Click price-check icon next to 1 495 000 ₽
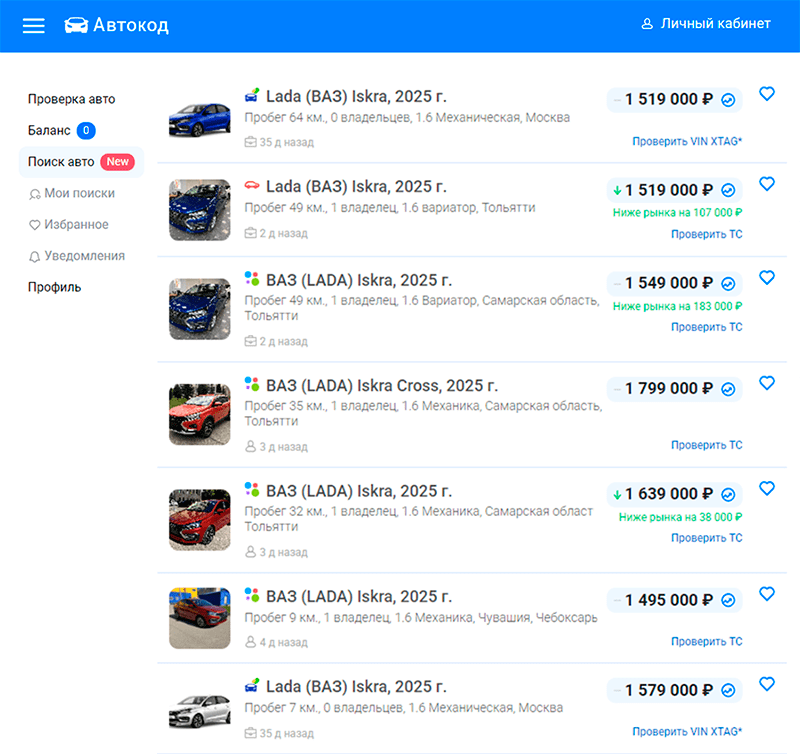Viewport: 800px width, 754px height. [728, 600]
